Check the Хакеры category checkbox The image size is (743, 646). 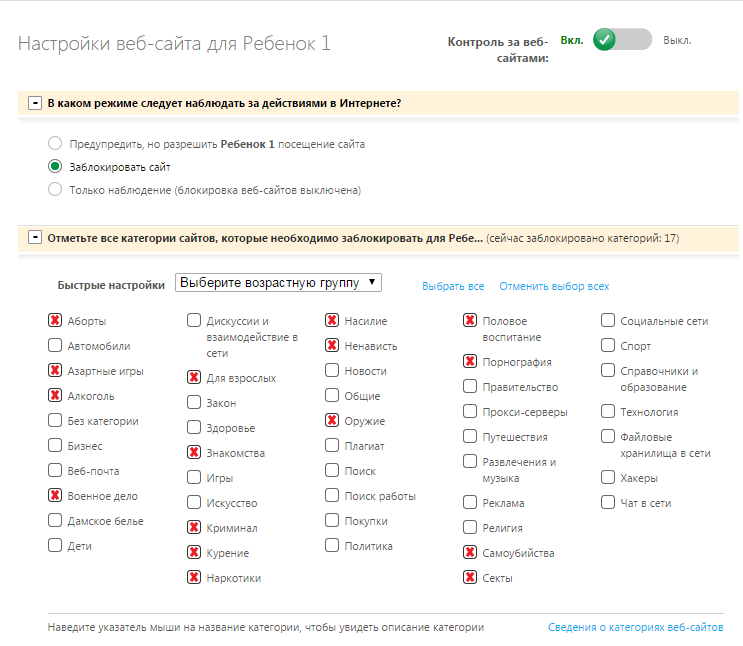608,478
